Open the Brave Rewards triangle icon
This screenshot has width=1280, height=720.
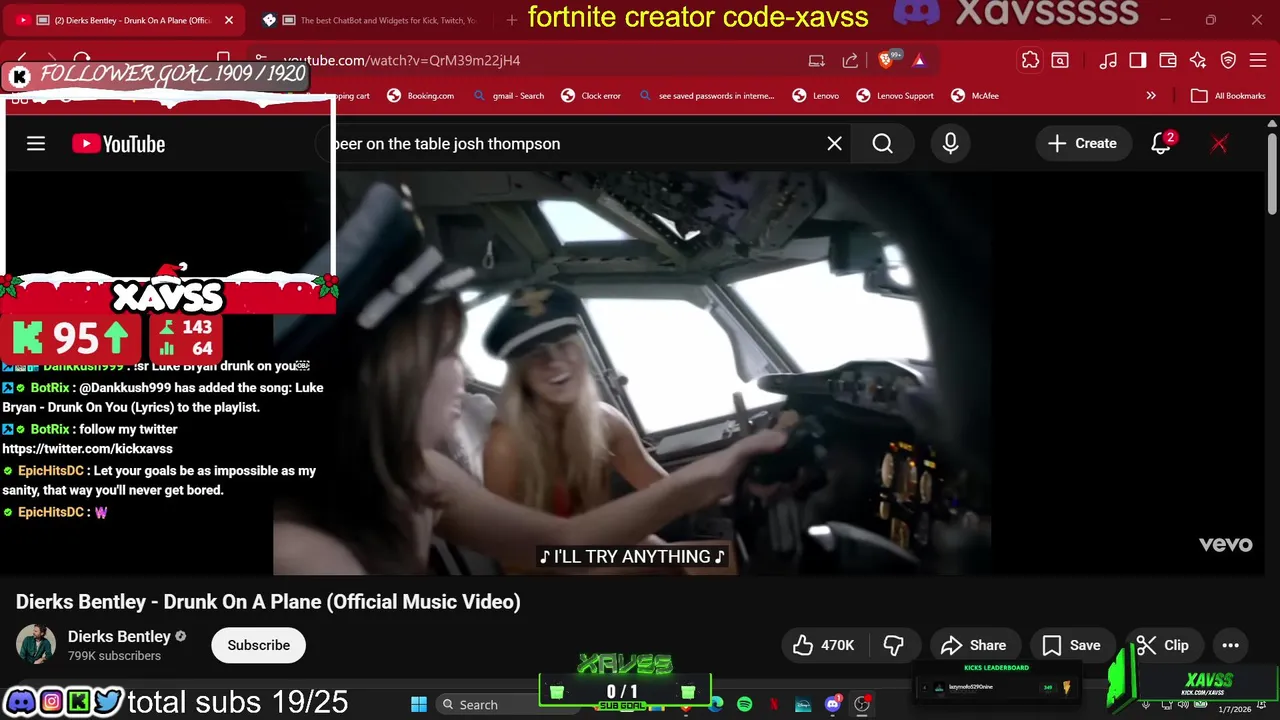(919, 61)
